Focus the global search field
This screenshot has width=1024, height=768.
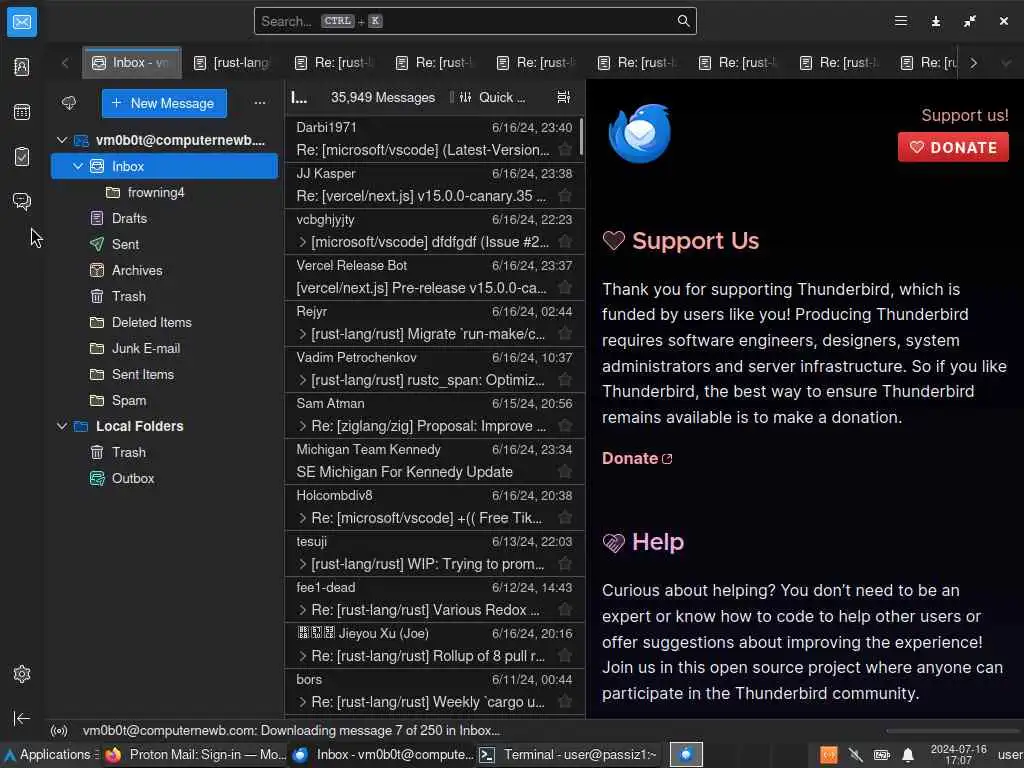(x=475, y=21)
